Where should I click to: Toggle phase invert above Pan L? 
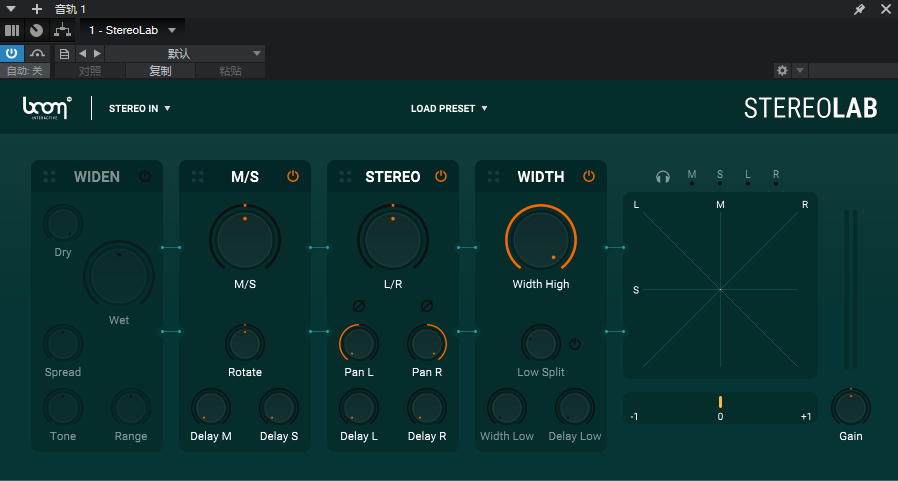(x=359, y=307)
